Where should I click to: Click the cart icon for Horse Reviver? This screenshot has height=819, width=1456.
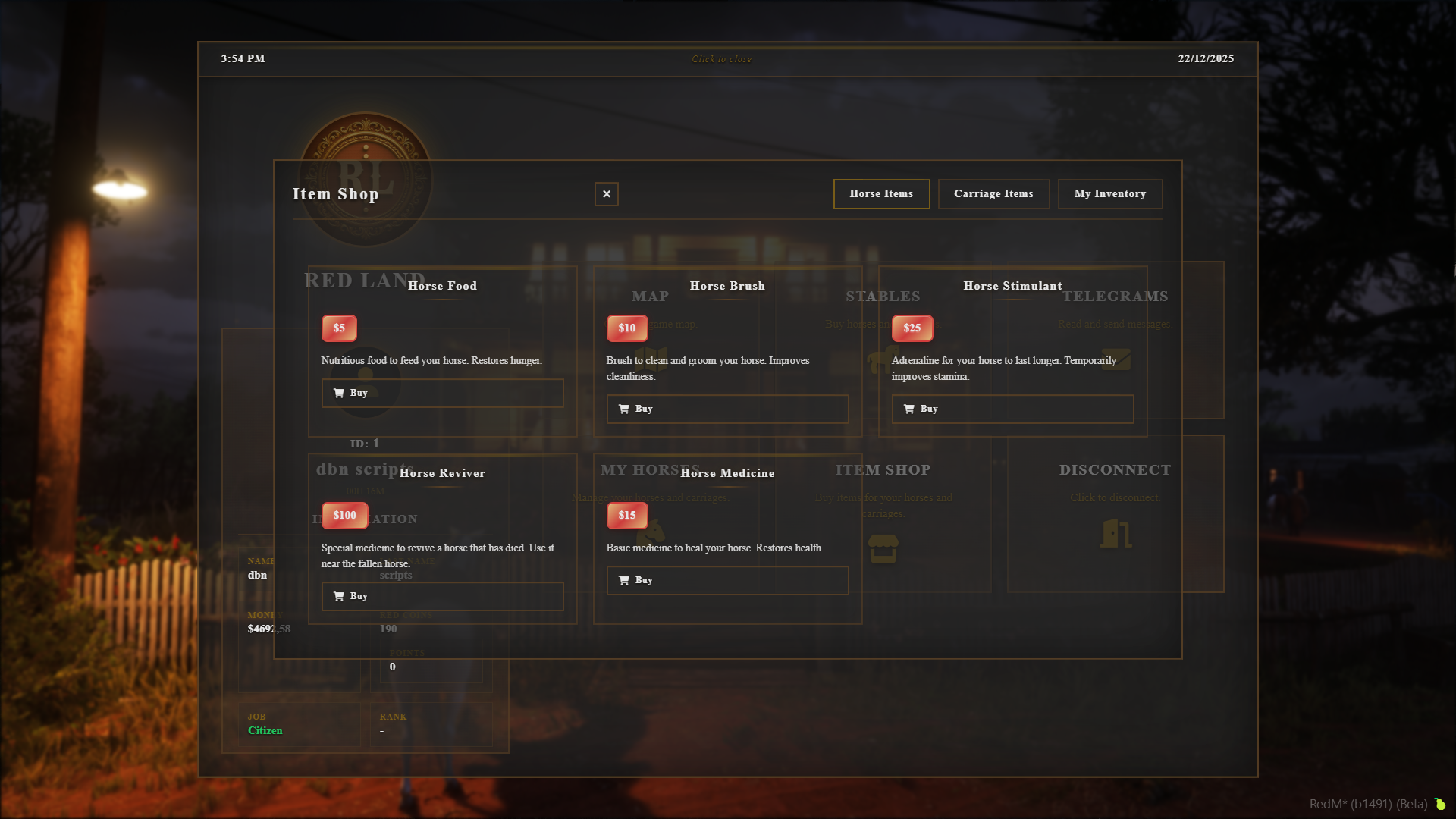pos(339,596)
